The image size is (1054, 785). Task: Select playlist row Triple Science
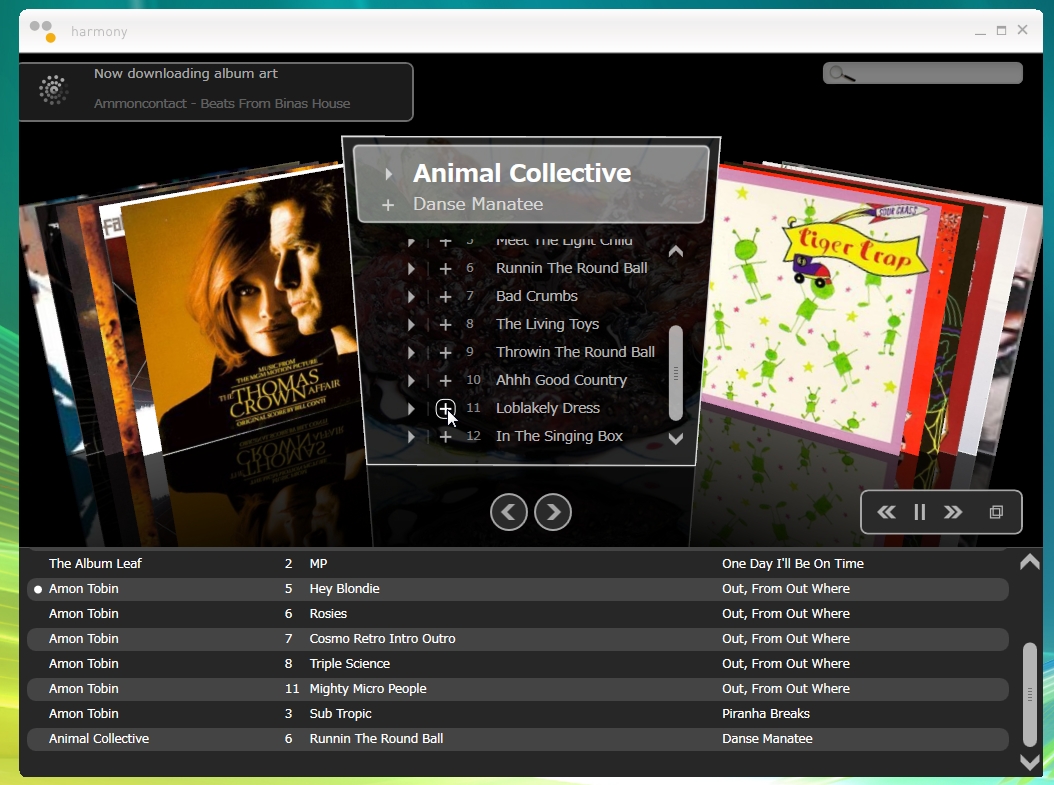click(x=518, y=663)
